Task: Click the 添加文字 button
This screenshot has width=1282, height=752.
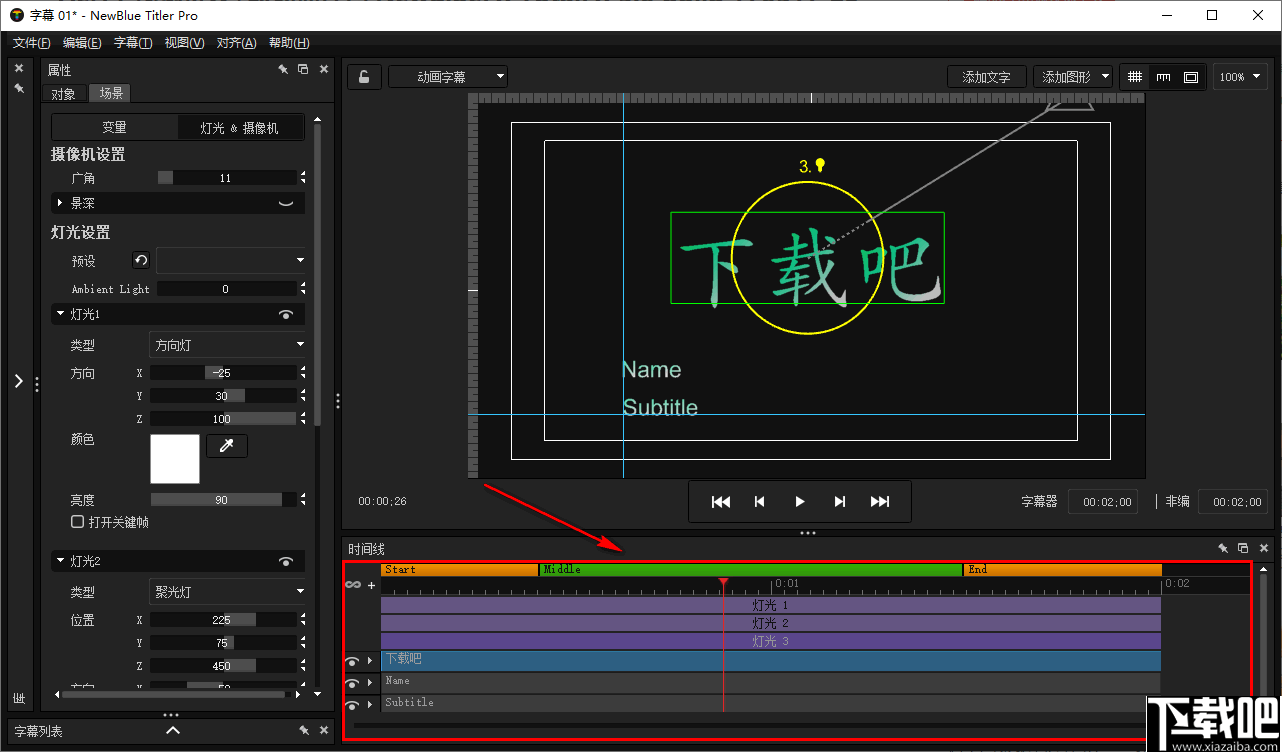Action: (x=986, y=76)
